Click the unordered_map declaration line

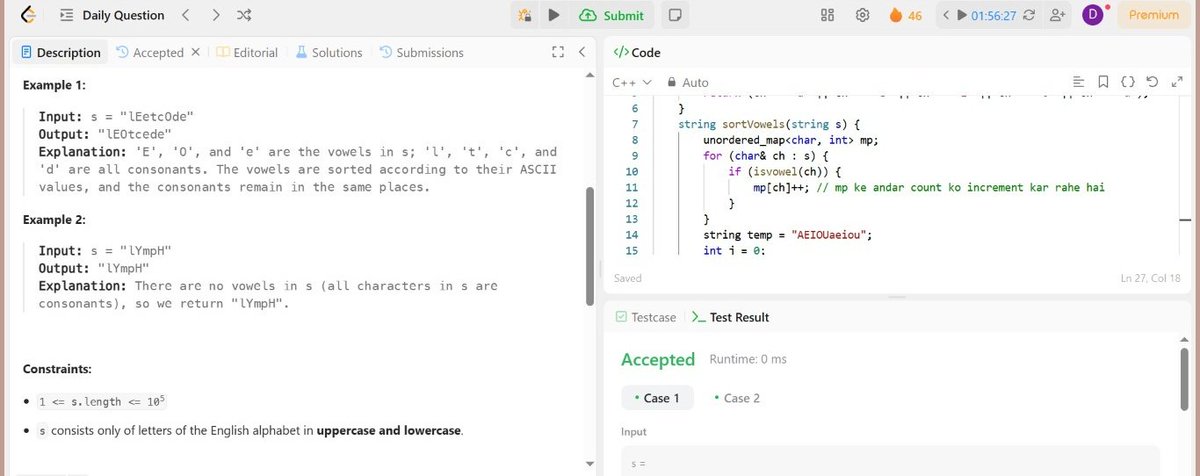coord(790,140)
